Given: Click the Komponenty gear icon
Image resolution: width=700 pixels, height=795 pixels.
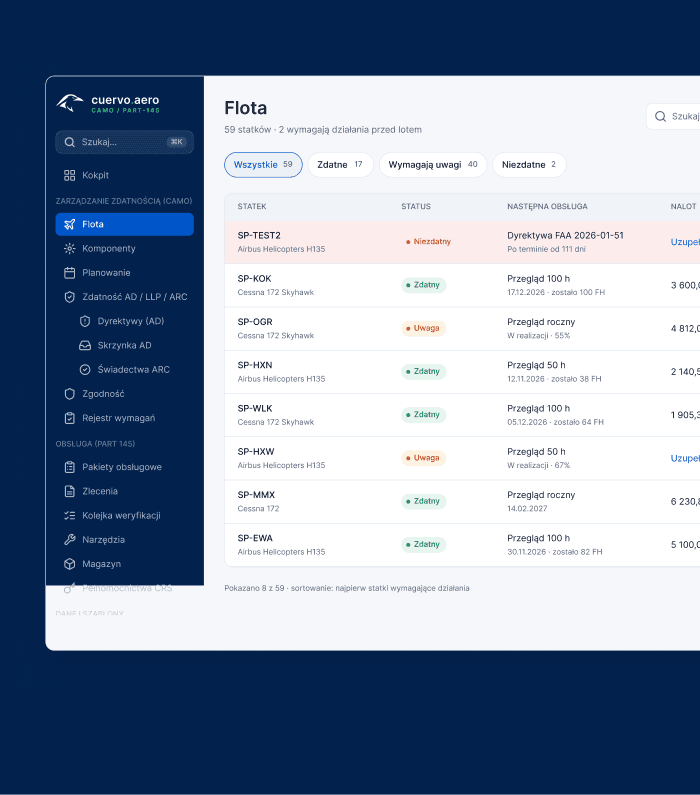Looking at the screenshot, I should pyautogui.click(x=69, y=248).
